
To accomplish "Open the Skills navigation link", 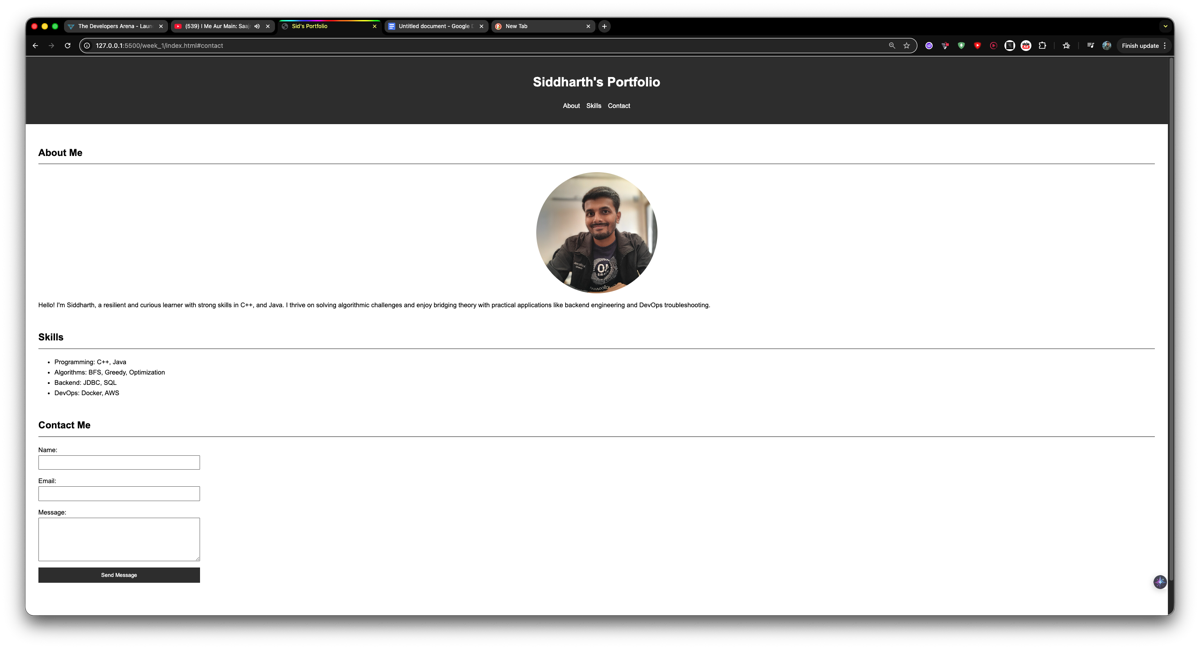I will point(593,105).
